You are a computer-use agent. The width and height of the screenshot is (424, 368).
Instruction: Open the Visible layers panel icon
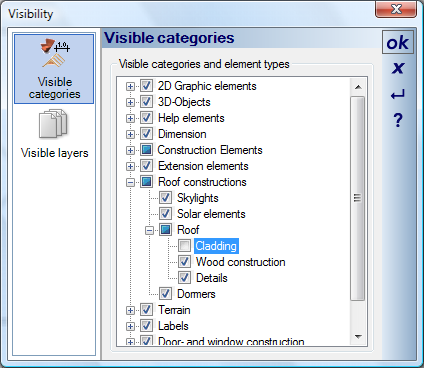[x=54, y=134]
